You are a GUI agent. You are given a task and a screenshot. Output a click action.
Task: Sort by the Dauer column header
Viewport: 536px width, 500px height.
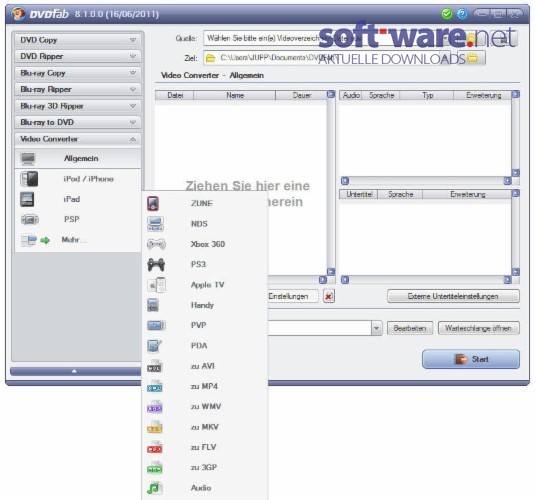tap(302, 95)
